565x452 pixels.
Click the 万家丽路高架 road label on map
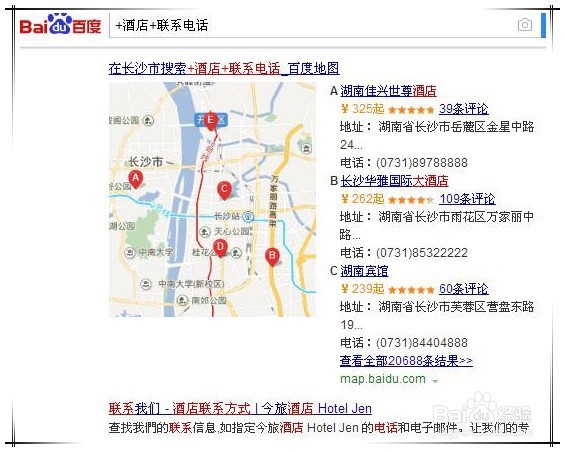[x=274, y=201]
